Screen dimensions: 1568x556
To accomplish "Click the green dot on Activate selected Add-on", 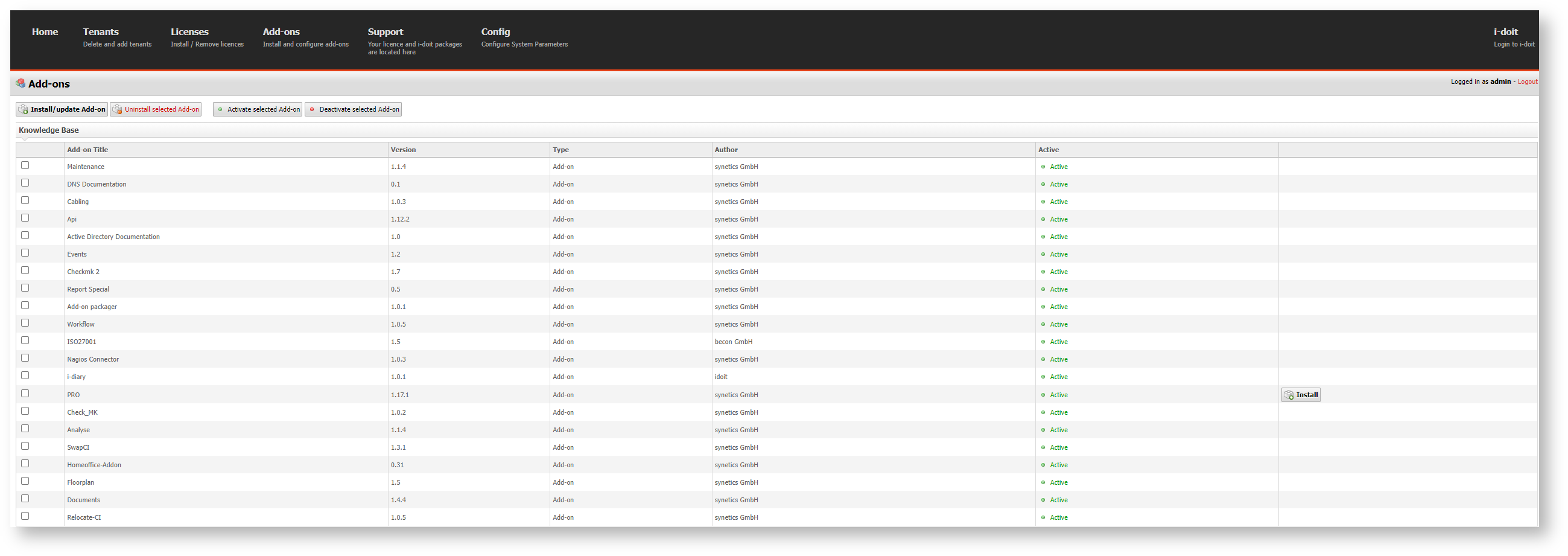I will [220, 110].
